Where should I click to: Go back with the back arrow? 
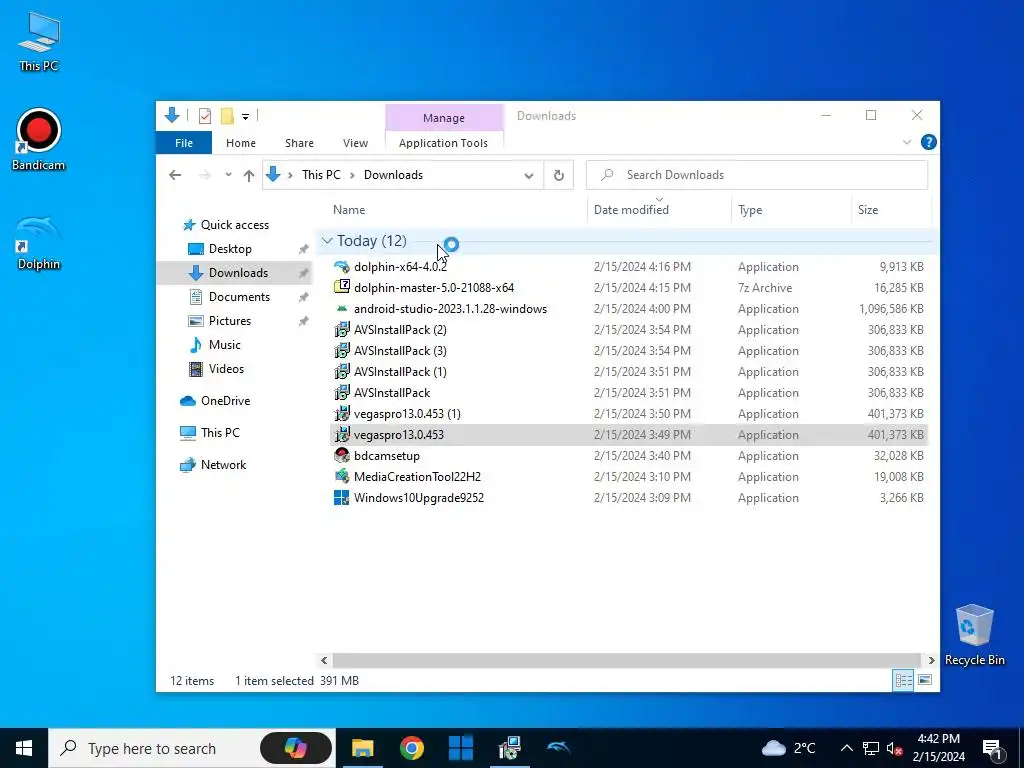tap(175, 175)
